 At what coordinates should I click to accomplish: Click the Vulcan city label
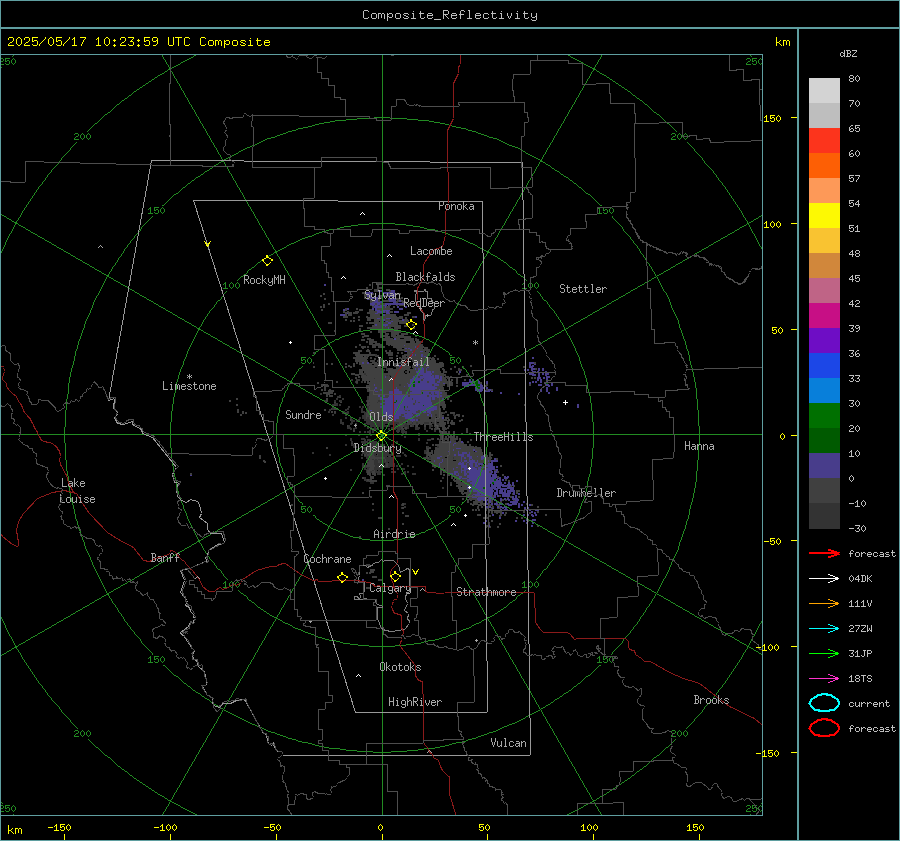508,743
